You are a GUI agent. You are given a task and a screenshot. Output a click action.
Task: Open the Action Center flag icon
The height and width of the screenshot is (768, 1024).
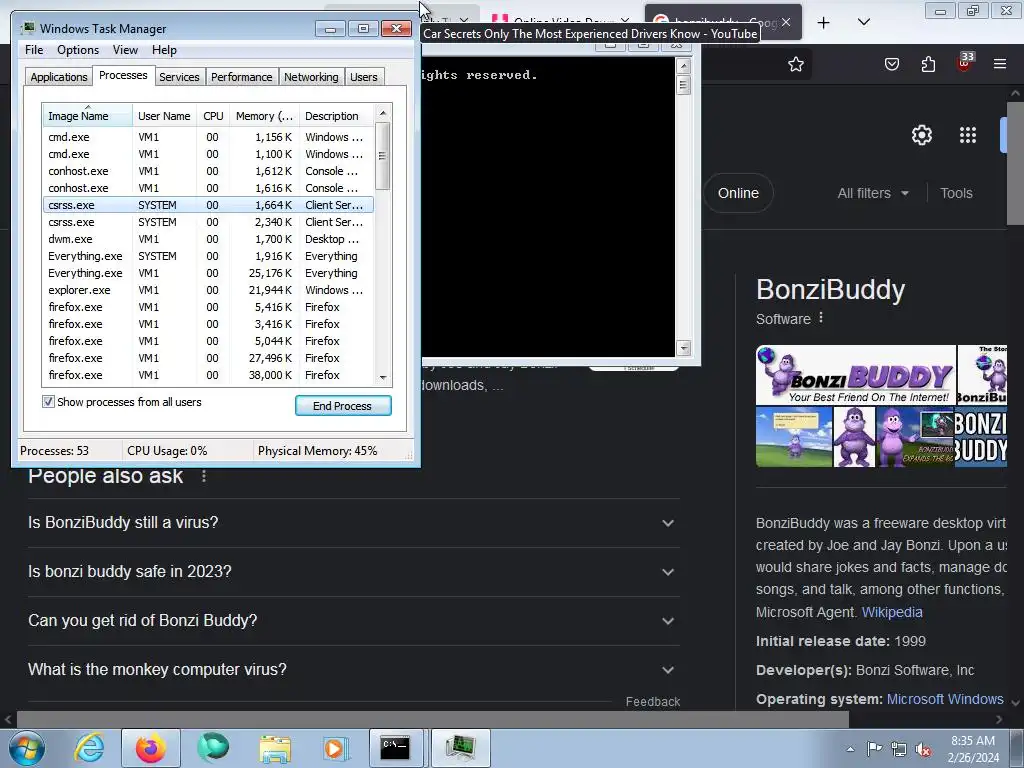point(874,749)
